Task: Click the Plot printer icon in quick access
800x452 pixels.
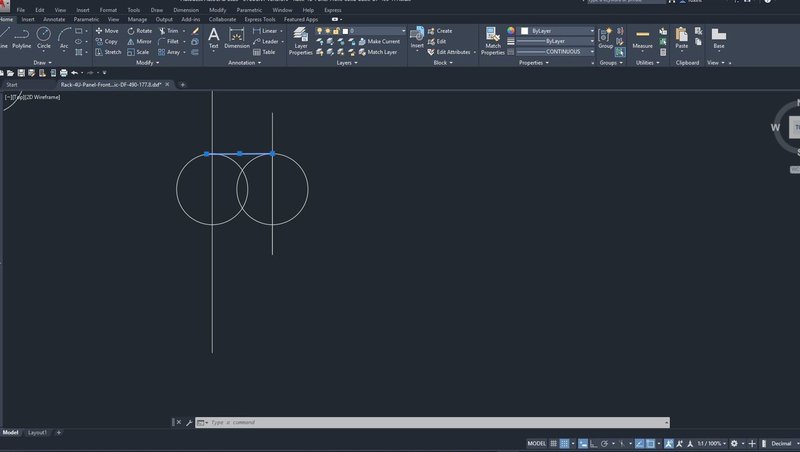Action: click(64, 73)
